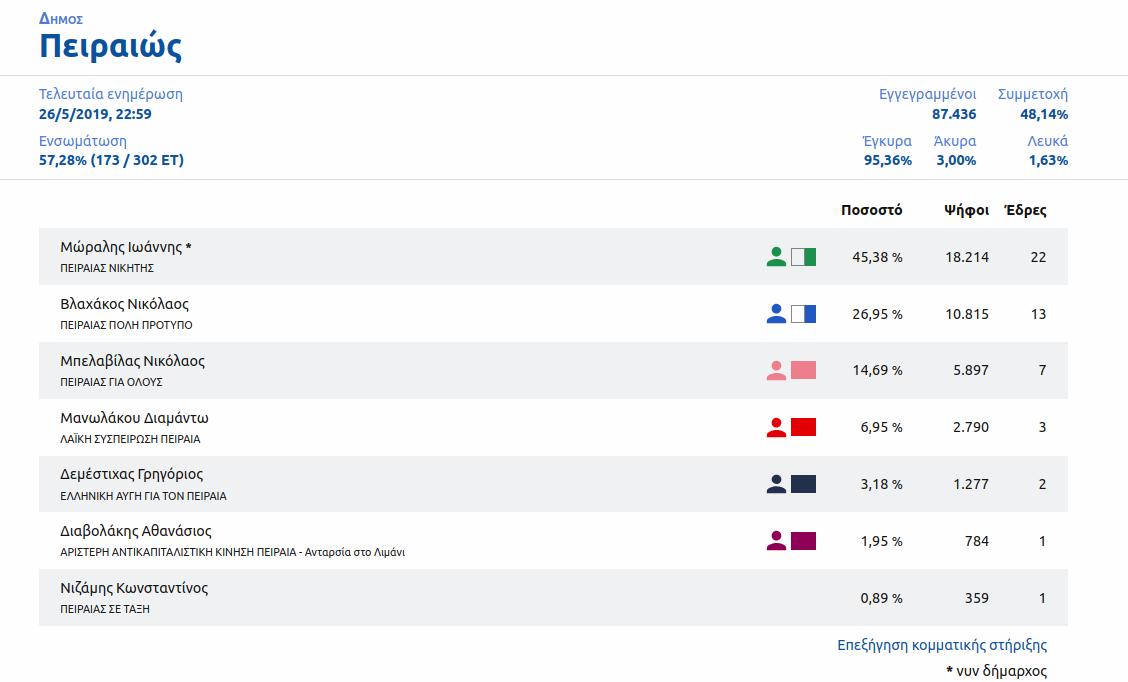The image size is (1128, 682).
Task: Click the Ψήφοι column header
Action: 966,210
